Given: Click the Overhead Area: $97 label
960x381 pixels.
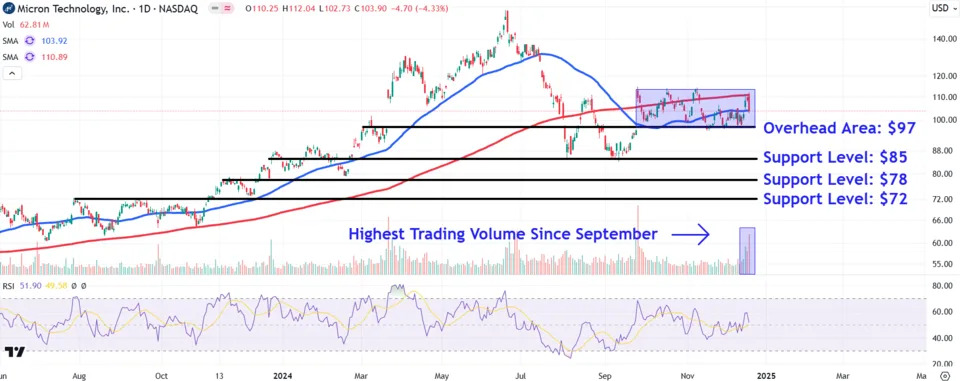Looking at the screenshot, I should [x=839, y=128].
